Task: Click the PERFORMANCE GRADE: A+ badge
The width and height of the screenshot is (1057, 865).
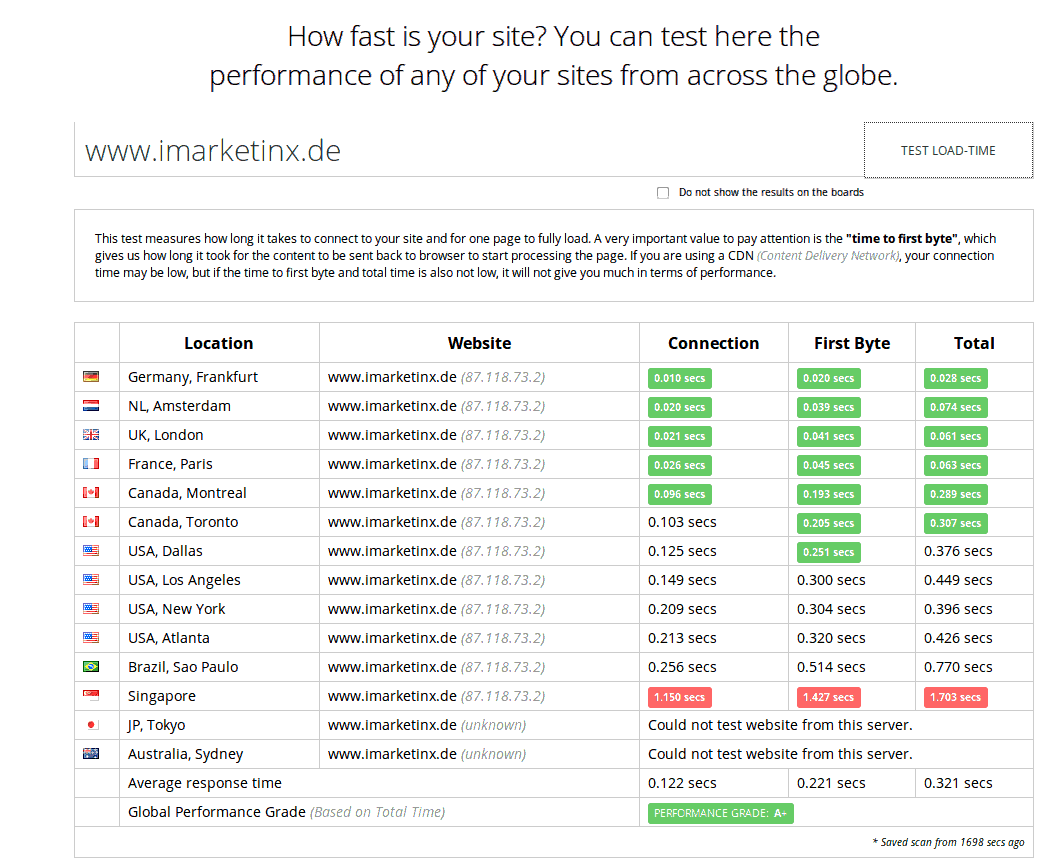Action: coord(721,813)
